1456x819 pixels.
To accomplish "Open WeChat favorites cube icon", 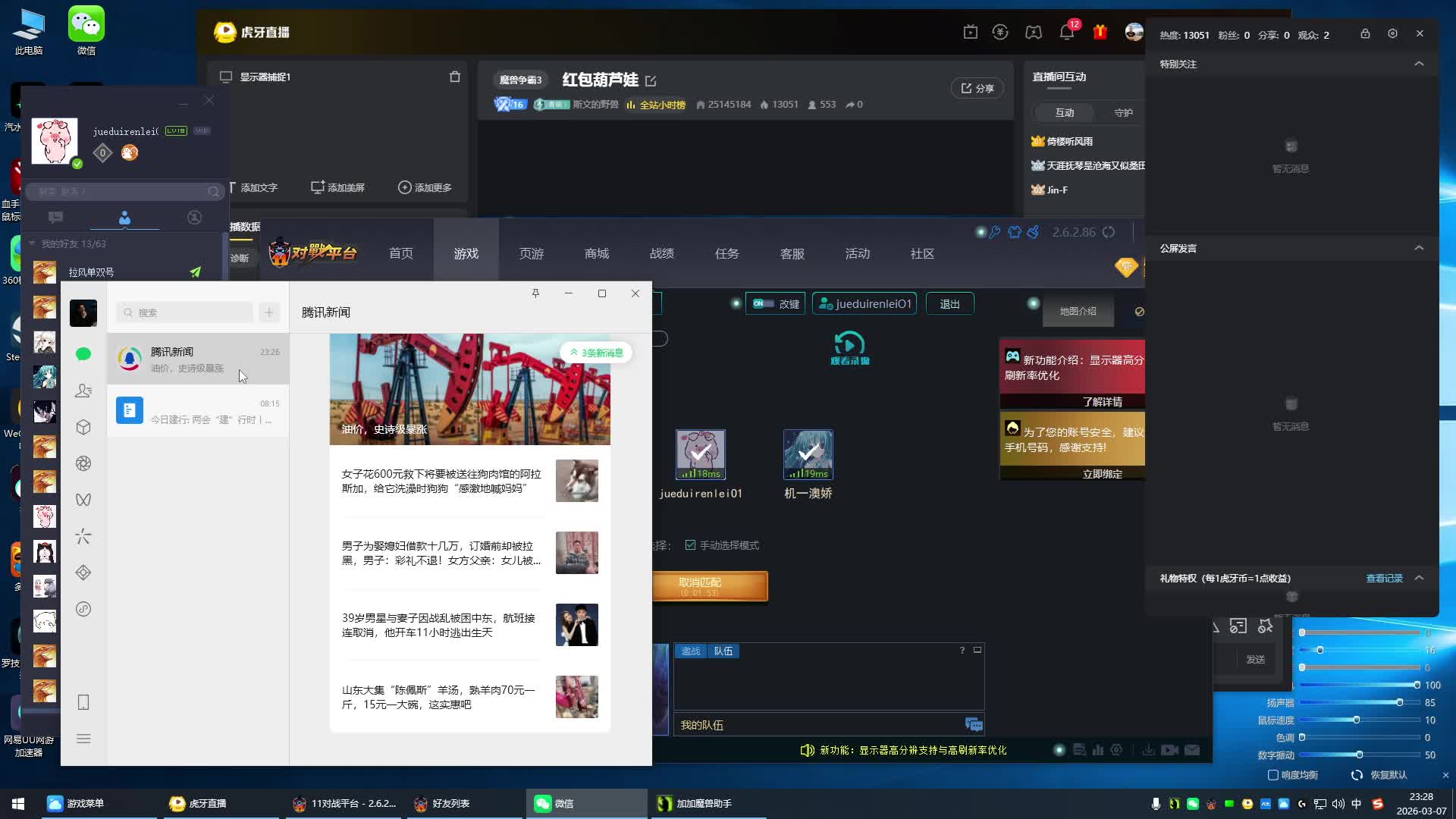I will click(83, 427).
